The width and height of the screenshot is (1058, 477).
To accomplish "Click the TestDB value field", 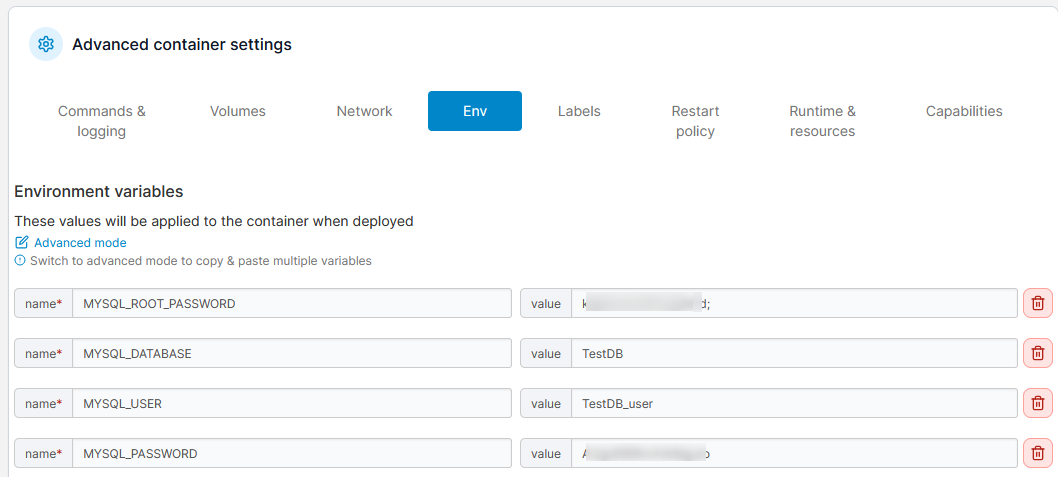I will click(x=793, y=353).
